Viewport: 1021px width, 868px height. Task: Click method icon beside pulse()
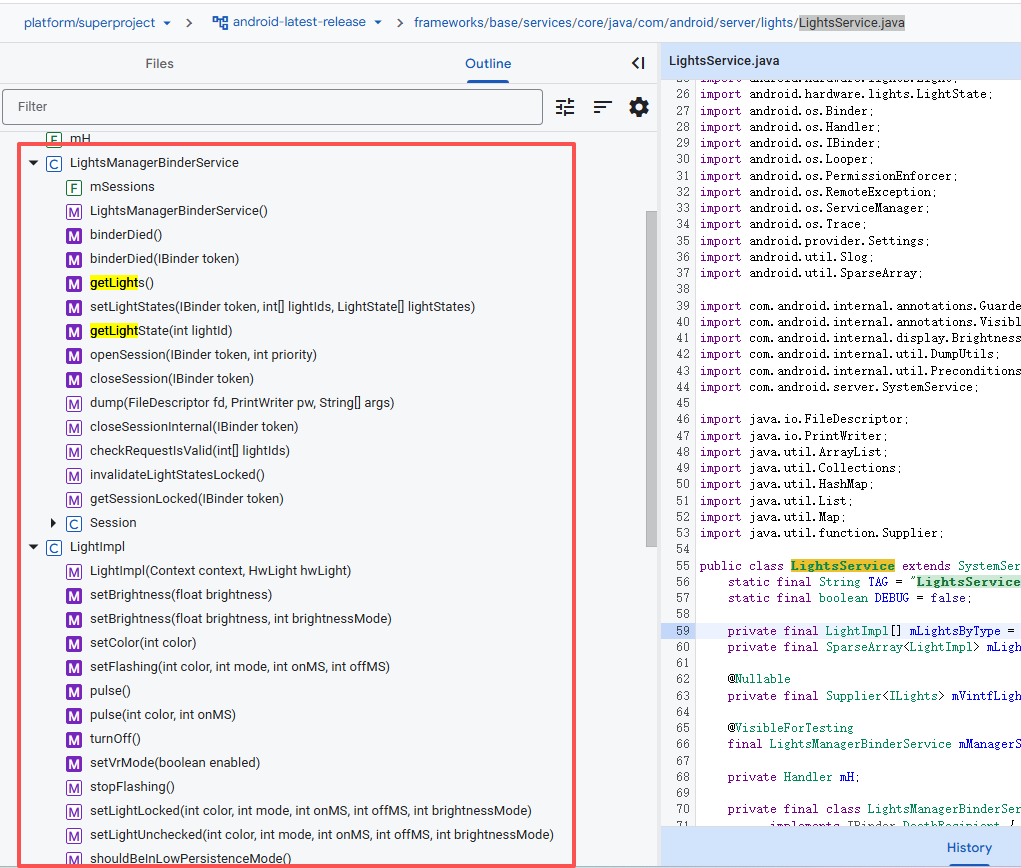pyautogui.click(x=74, y=692)
